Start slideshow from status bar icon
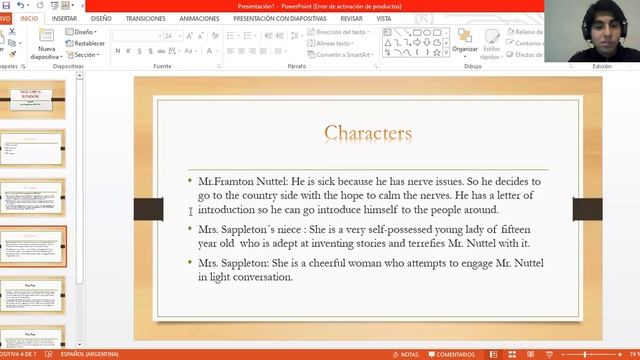The height and width of the screenshot is (360, 640). click(x=549, y=354)
